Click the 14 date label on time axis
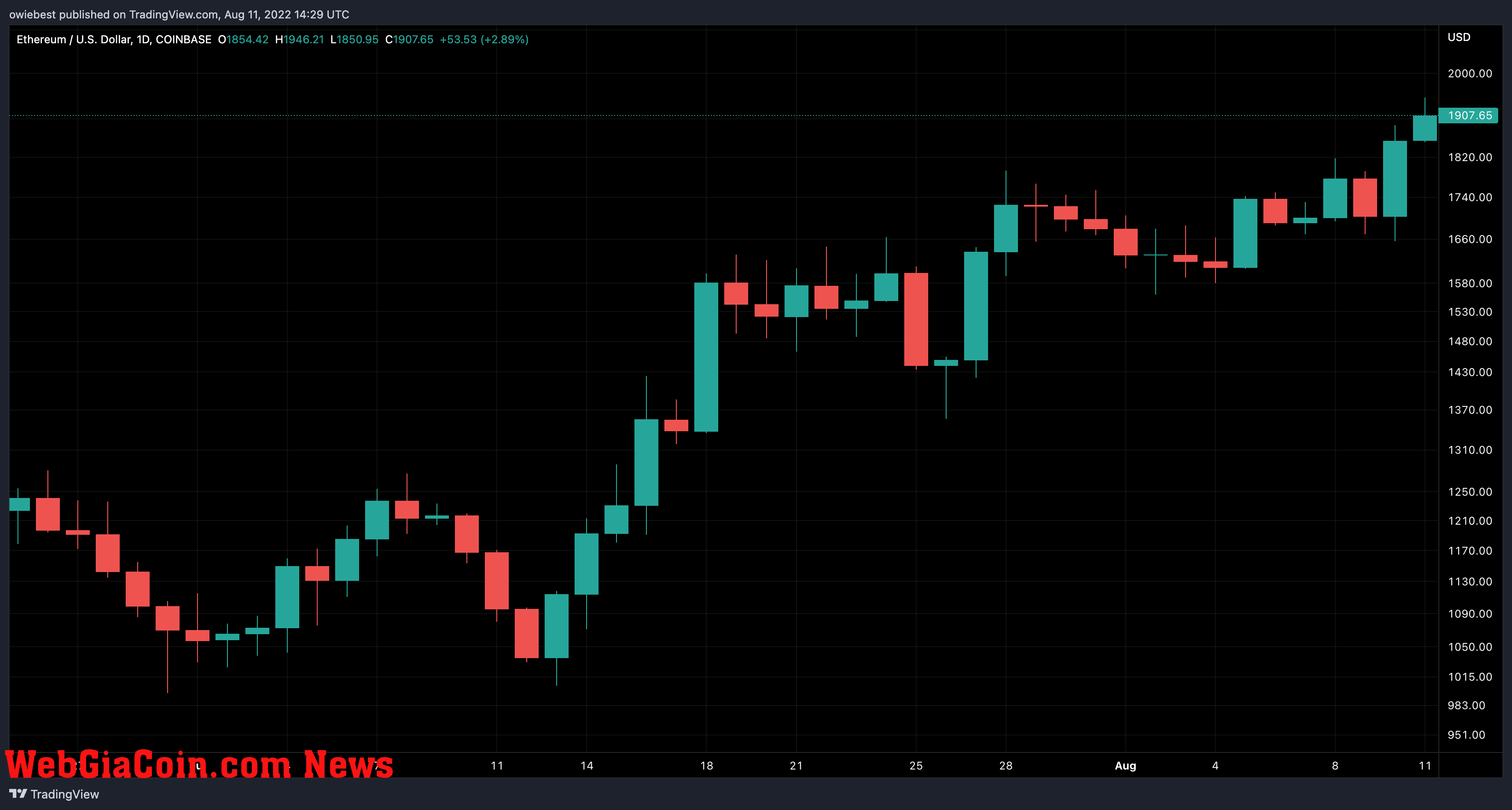Screen dimensions: 1512x810 (x=587, y=765)
